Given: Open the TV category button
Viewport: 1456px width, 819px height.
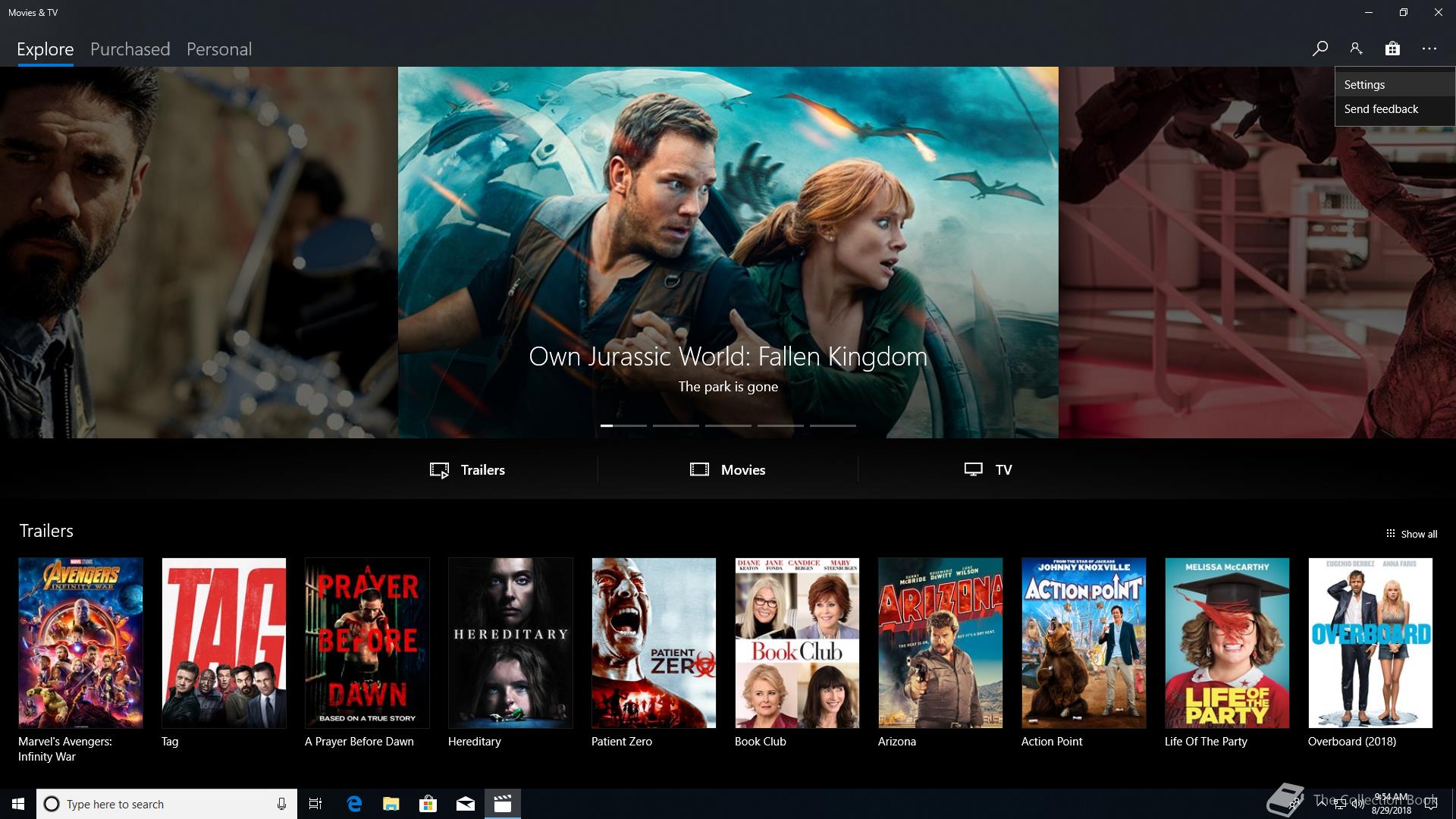Looking at the screenshot, I should [987, 469].
